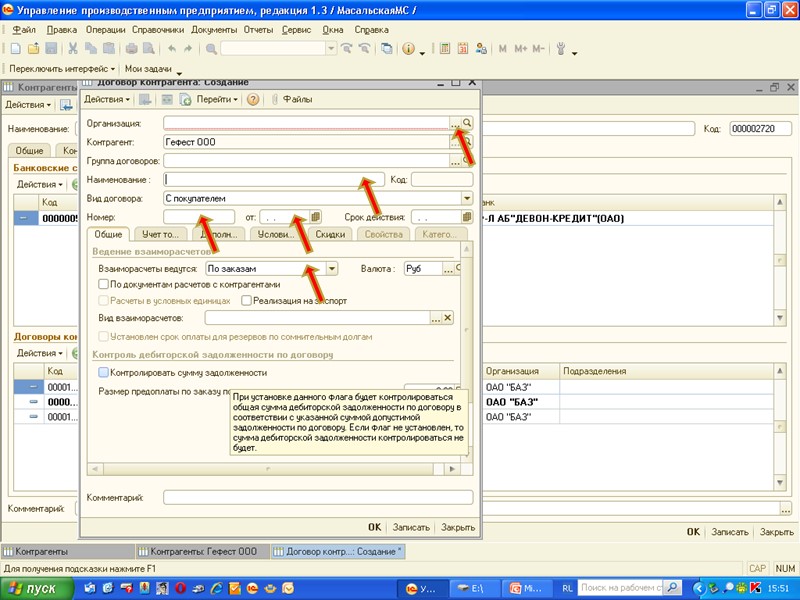Open the Organization selection ellipsis button

pyautogui.click(x=455, y=123)
